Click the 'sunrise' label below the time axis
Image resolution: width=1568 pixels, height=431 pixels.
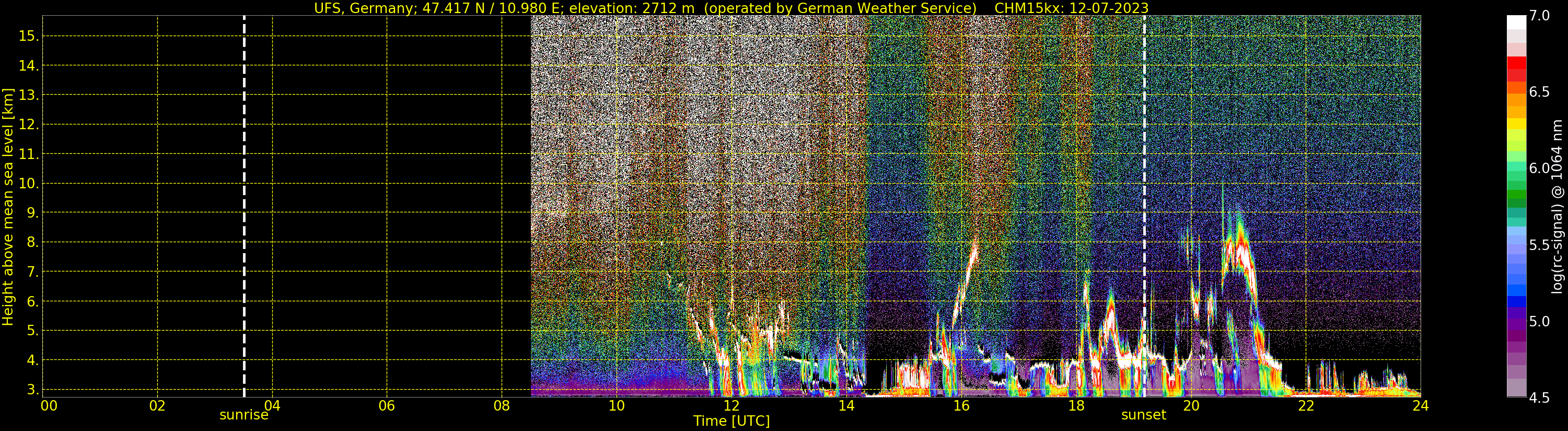point(244,415)
